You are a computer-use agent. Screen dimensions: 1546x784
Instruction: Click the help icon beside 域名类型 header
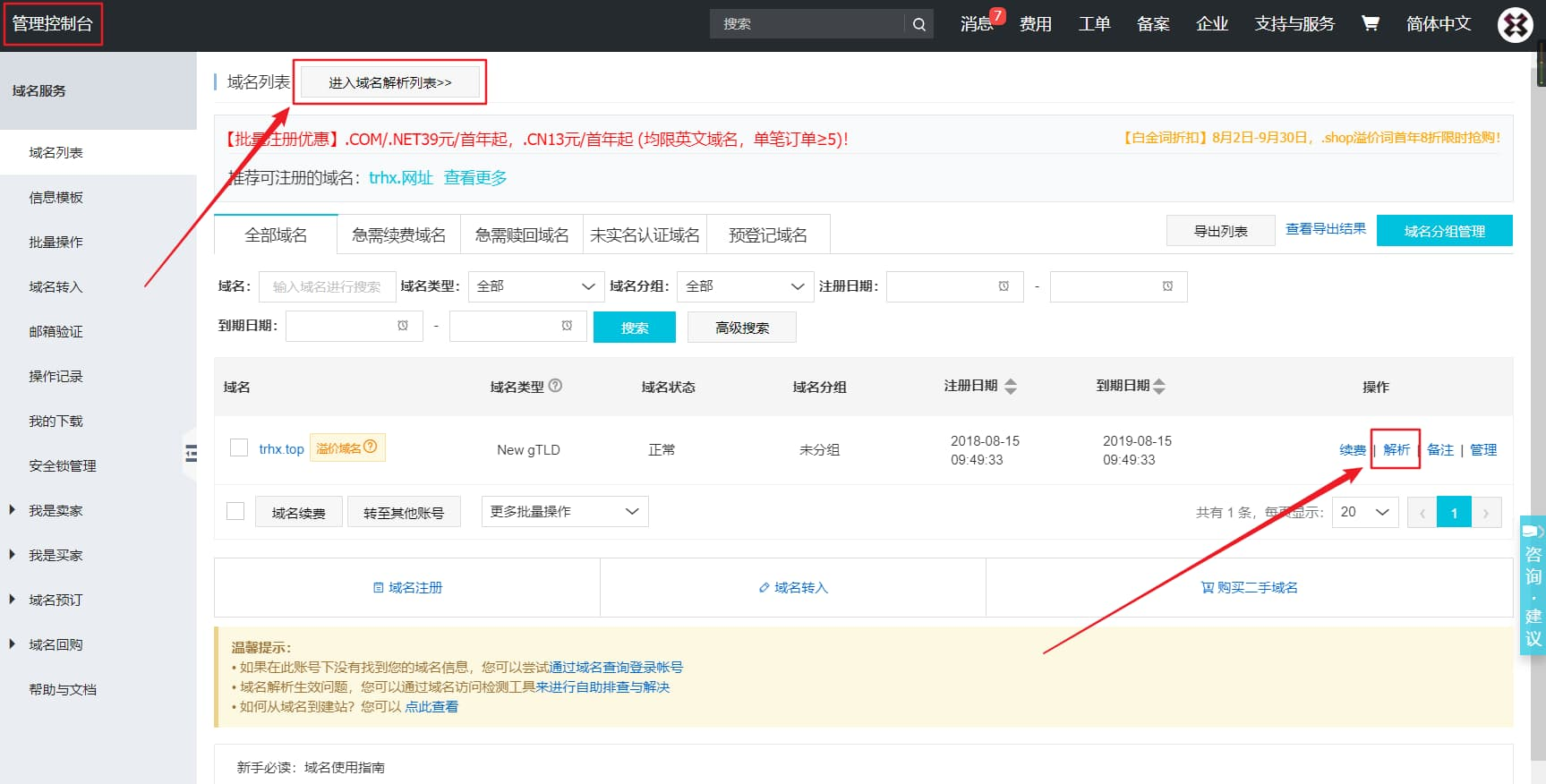(x=555, y=386)
